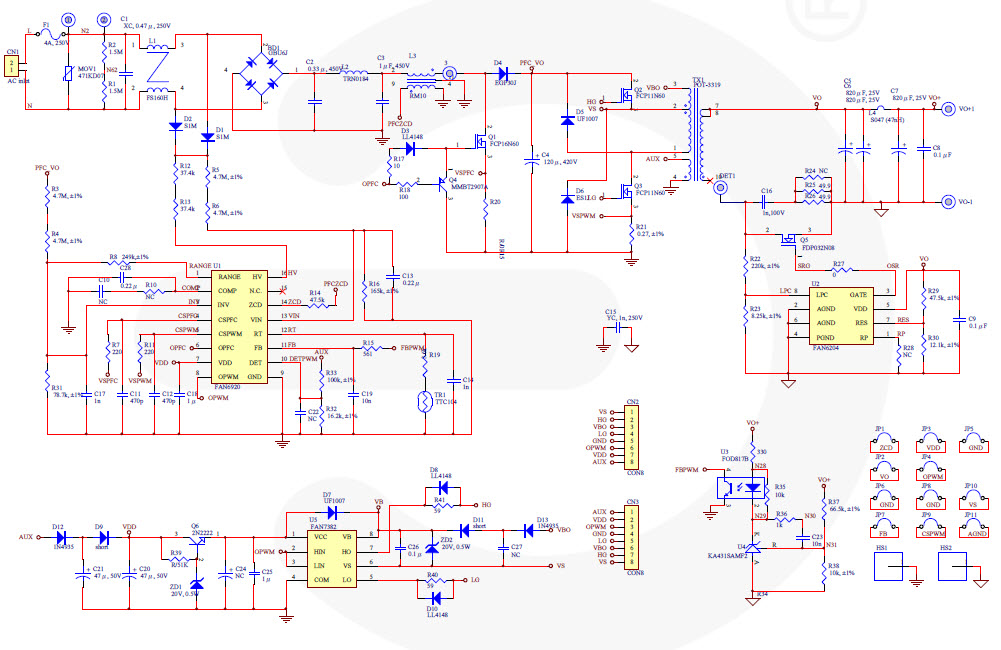
Task: Click the D4 diode symbol
Action: tap(500, 71)
